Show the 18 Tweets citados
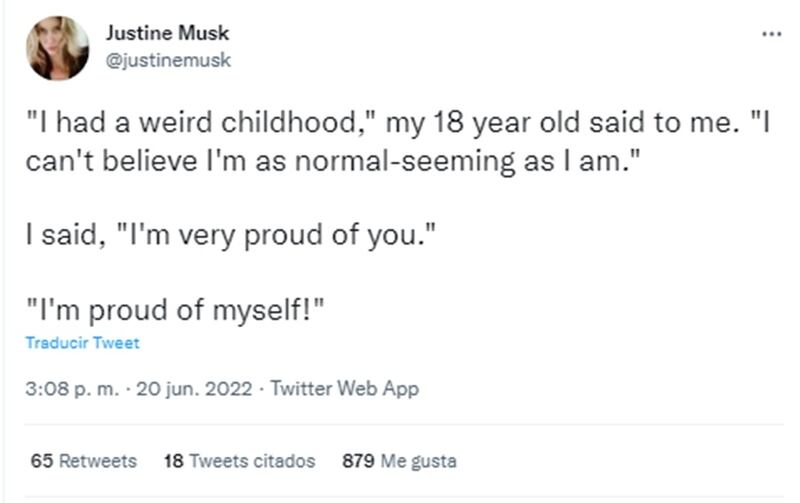This screenshot has width=800, height=503. pos(239,461)
